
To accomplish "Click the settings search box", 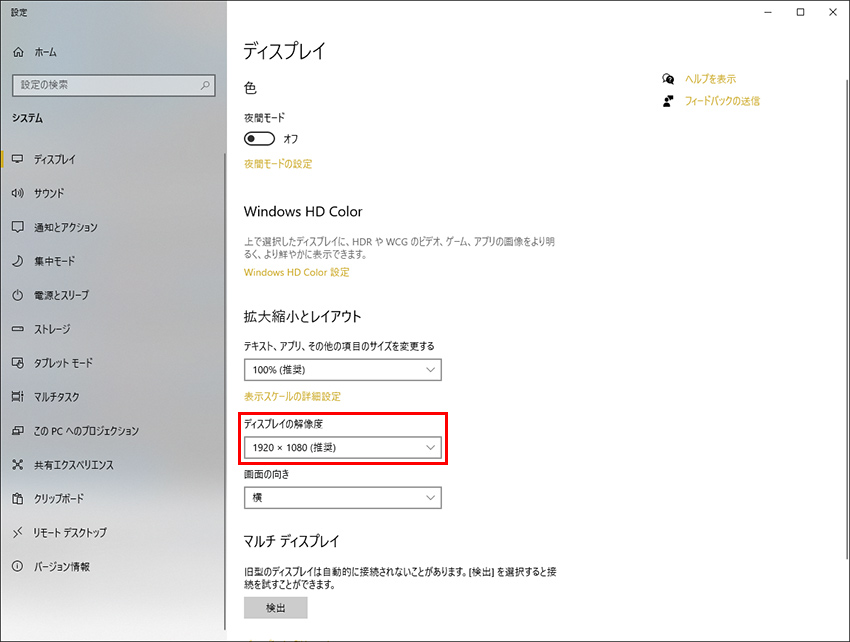I will [x=113, y=85].
